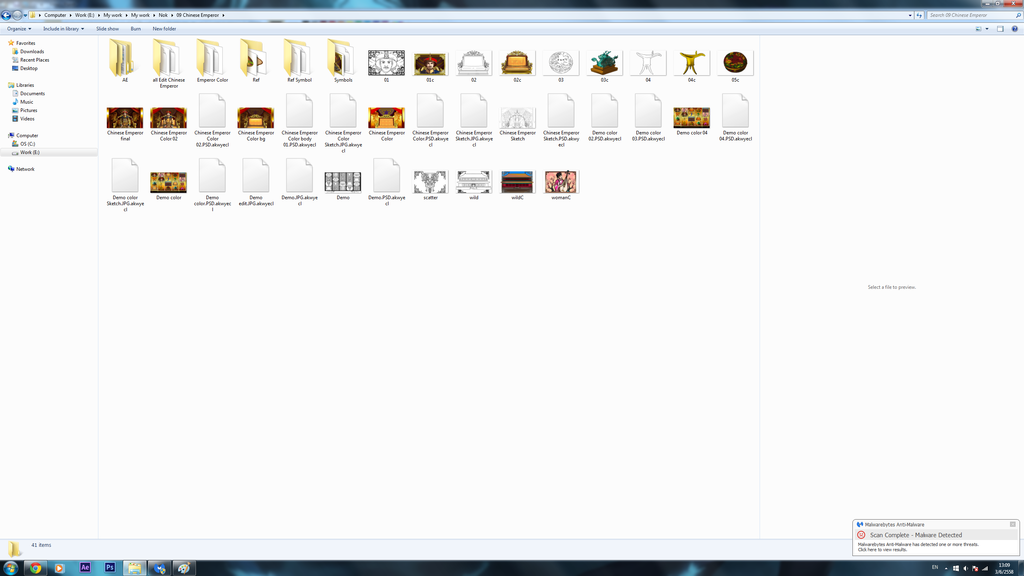Select Chinese Emperor Color 02.PSD.akwyecl file

tap(212, 120)
